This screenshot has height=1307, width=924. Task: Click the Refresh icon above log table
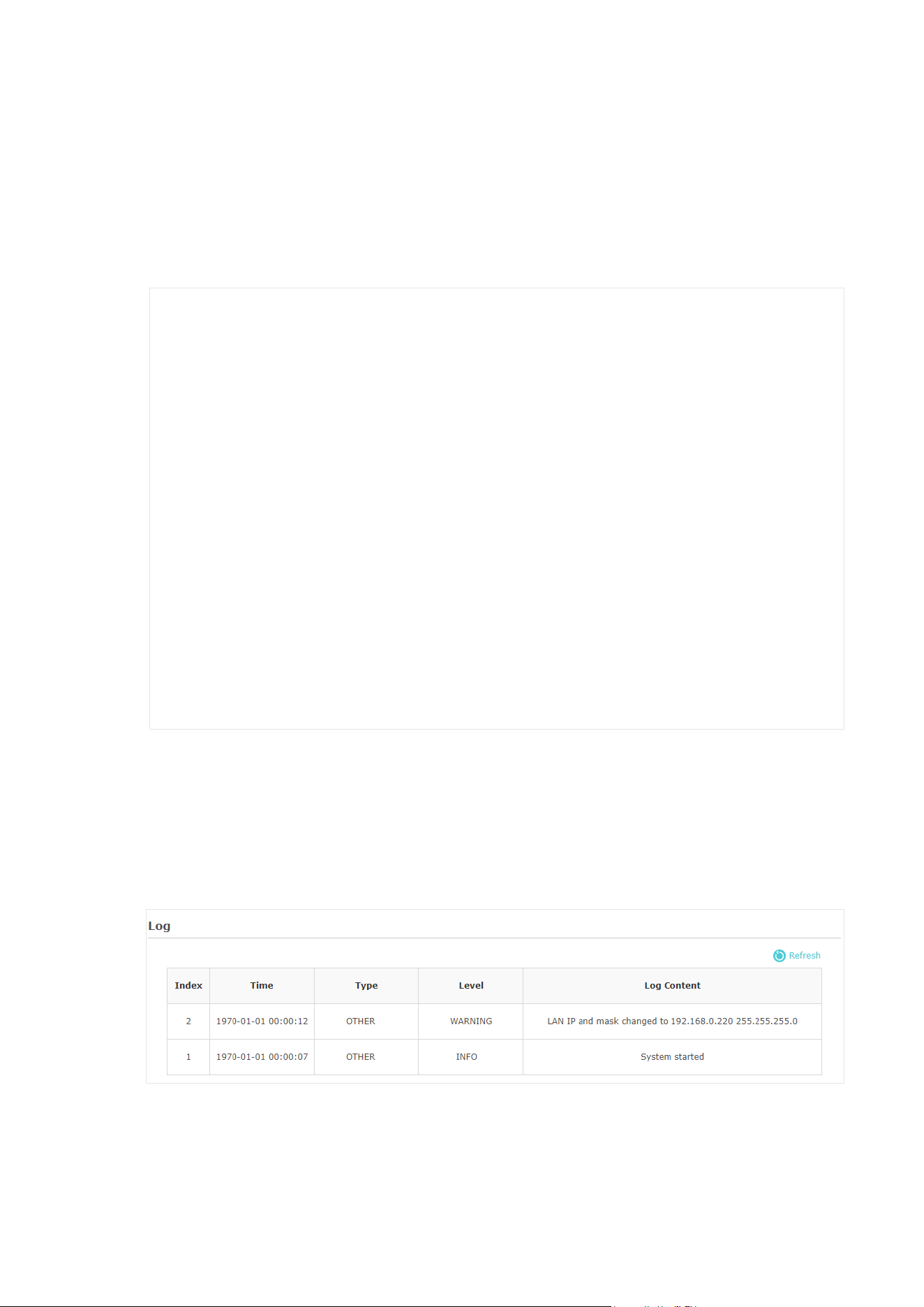pyautogui.click(x=779, y=956)
